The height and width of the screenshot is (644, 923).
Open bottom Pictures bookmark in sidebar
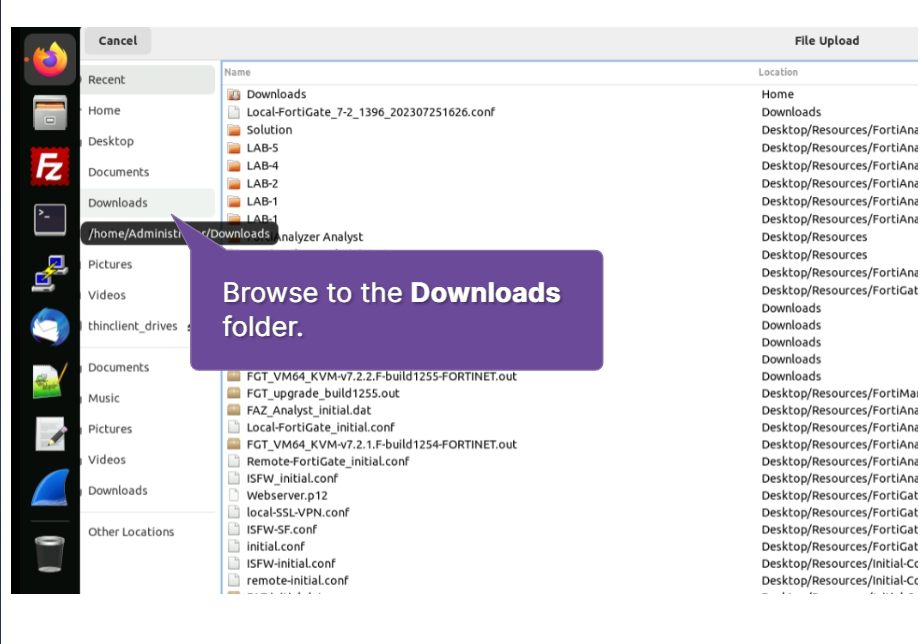(147, 429)
